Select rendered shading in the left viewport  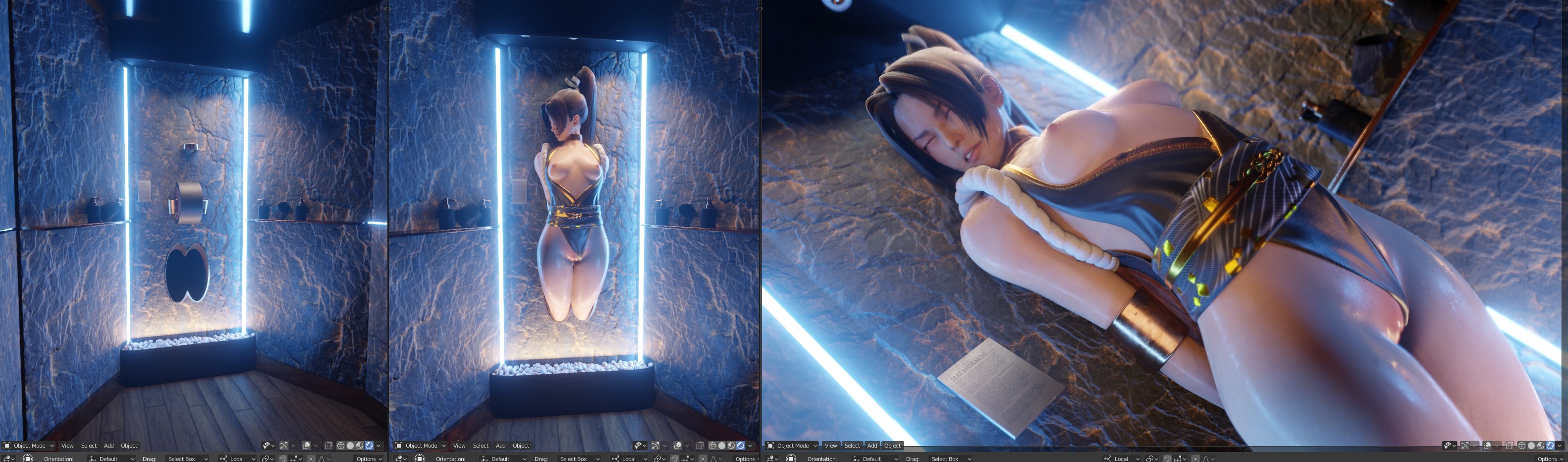pos(369,446)
